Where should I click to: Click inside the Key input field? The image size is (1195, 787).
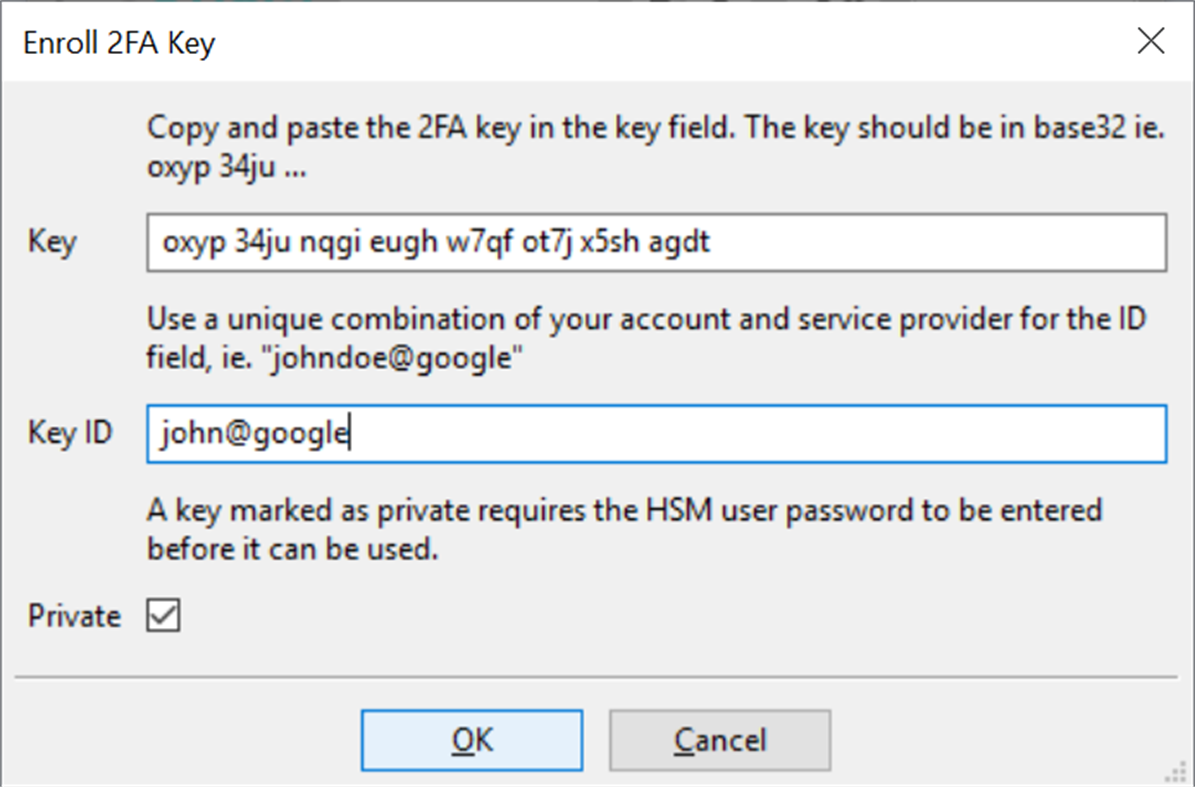tap(650, 242)
